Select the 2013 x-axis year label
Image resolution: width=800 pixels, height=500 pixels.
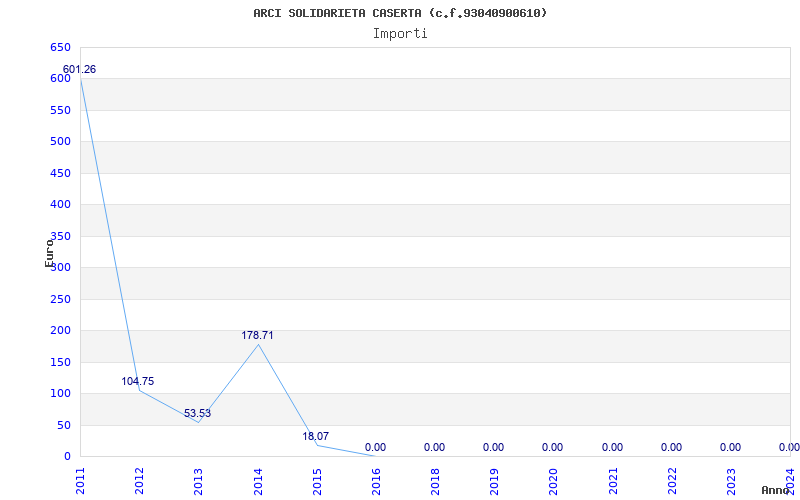(x=198, y=481)
